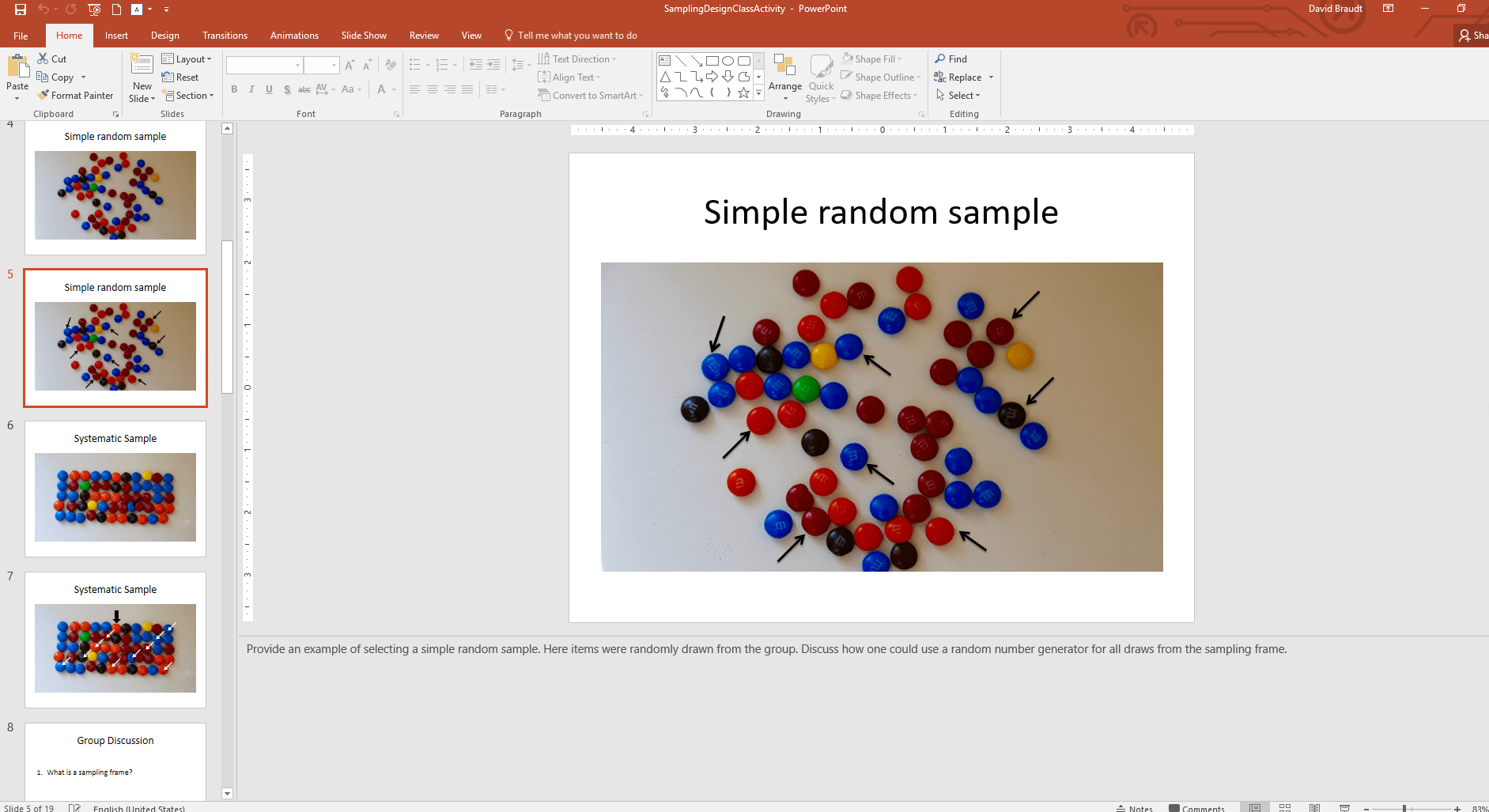Click the New Slide icon

coord(142,65)
